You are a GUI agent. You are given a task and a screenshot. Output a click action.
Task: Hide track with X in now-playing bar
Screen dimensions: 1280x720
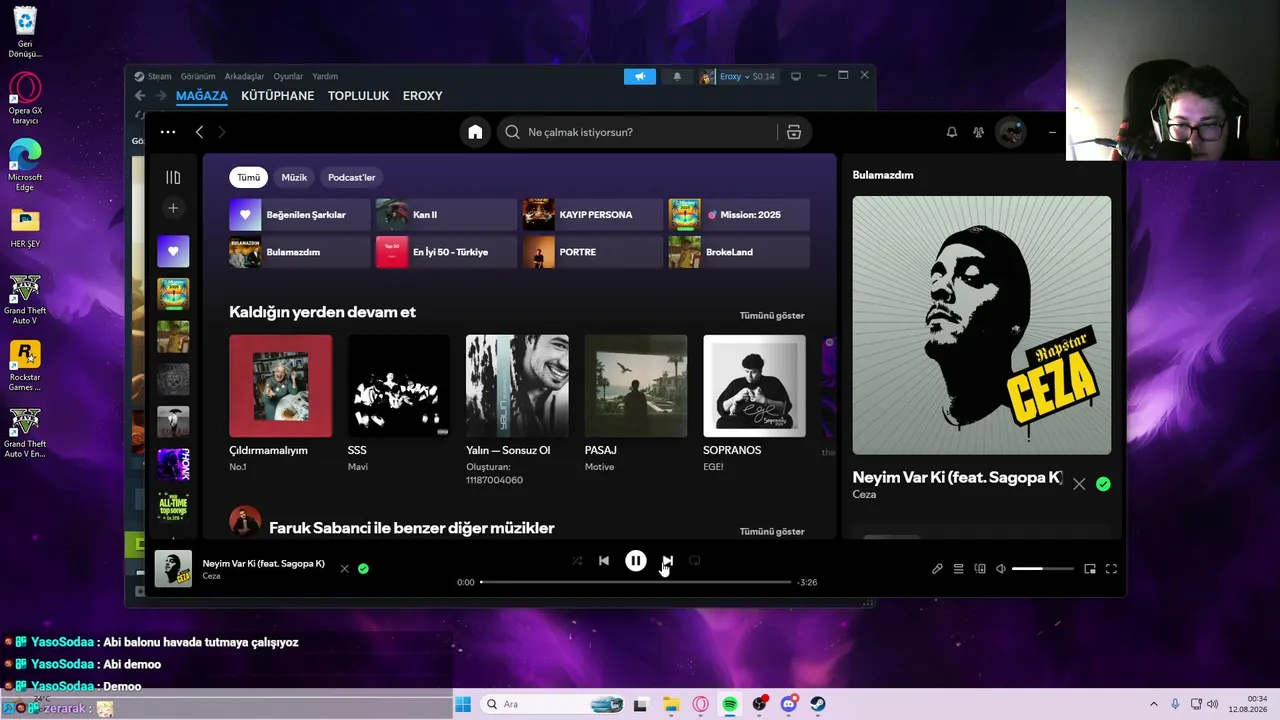click(345, 569)
